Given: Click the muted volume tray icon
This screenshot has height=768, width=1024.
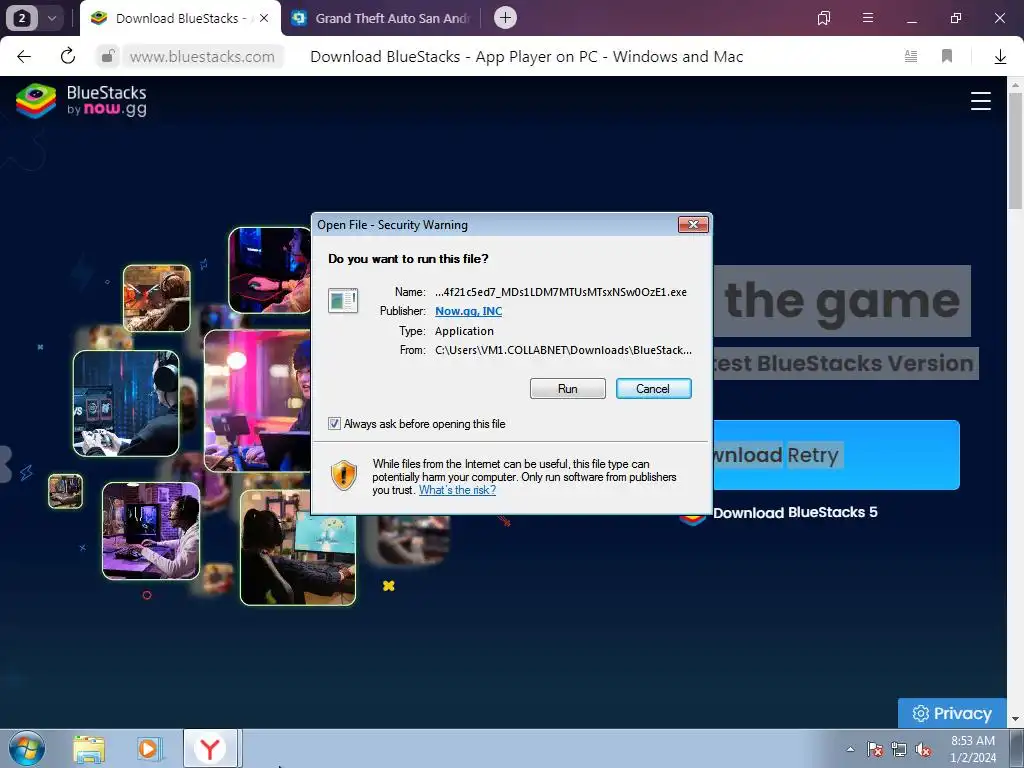Looking at the screenshot, I should pyautogui.click(x=923, y=749).
